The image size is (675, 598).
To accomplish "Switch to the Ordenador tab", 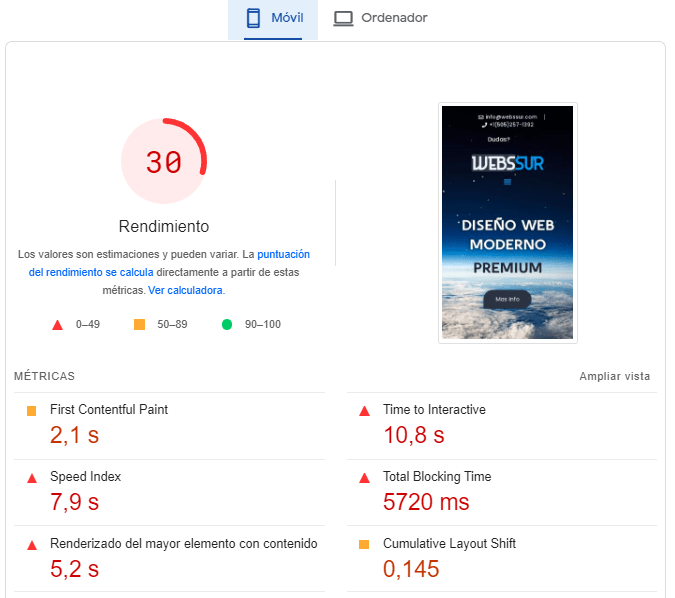I will (394, 18).
